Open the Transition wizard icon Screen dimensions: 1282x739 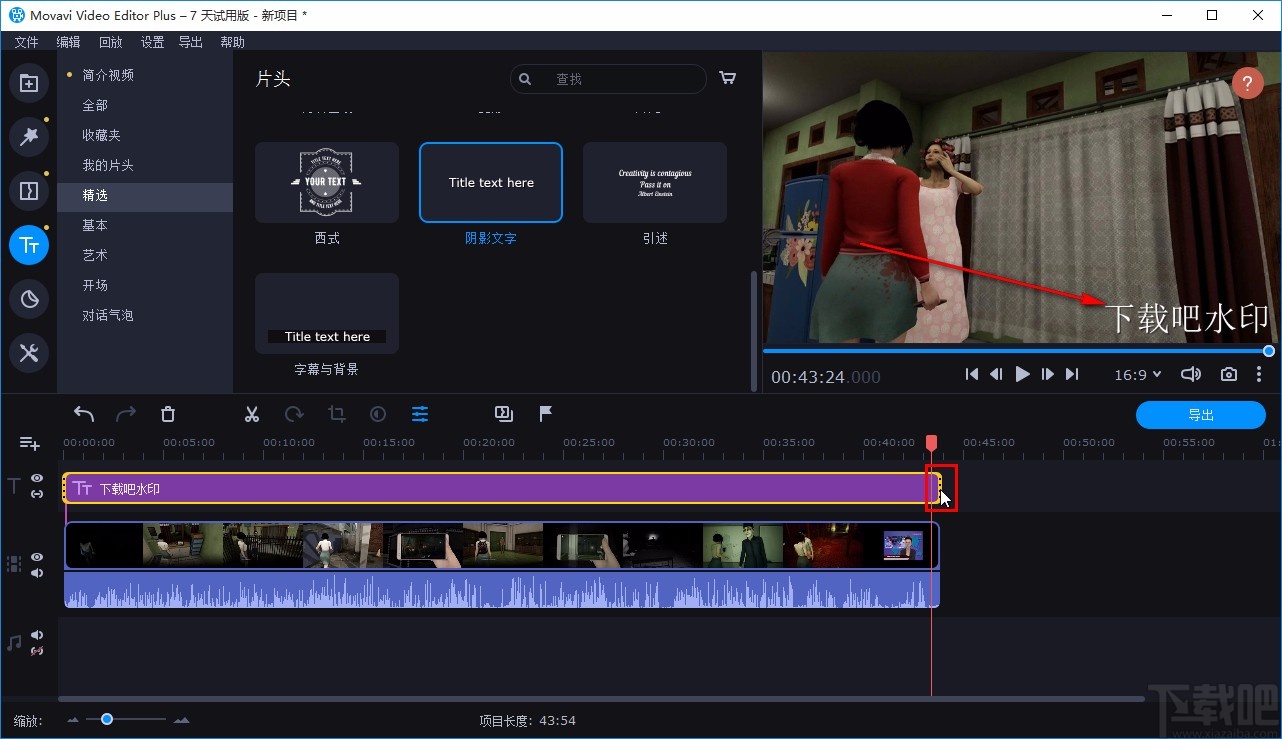504,413
